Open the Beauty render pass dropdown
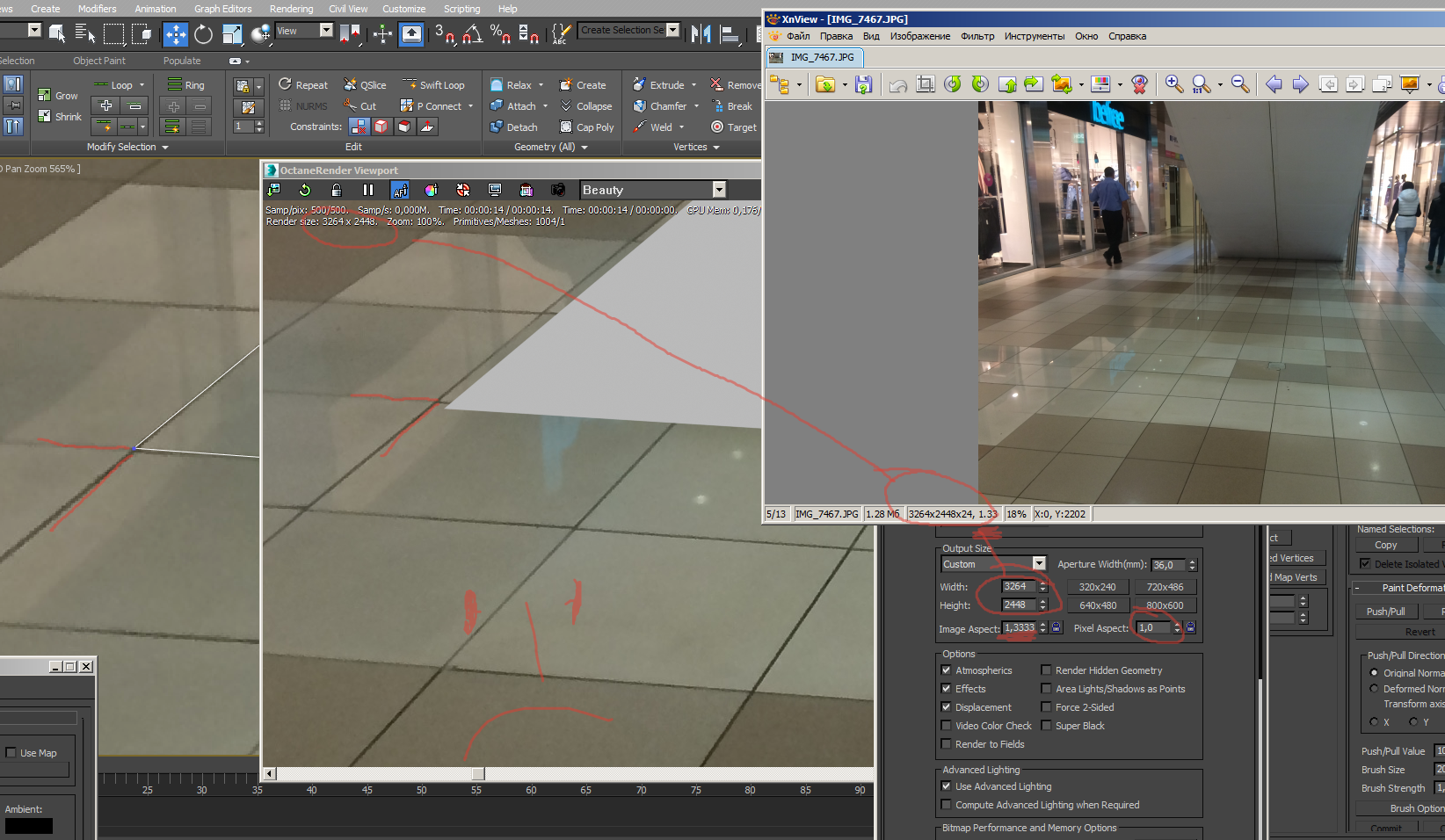 click(718, 190)
